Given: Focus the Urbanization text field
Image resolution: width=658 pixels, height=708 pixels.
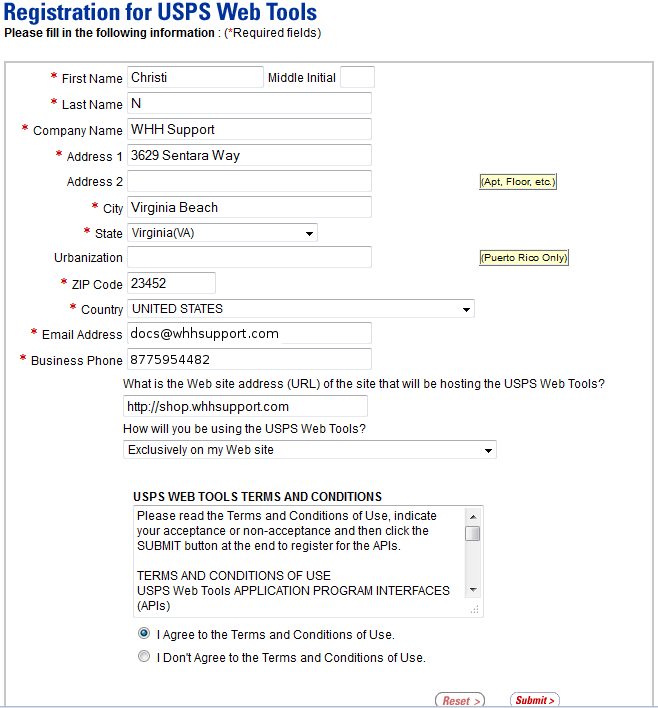Looking at the screenshot, I should 249,258.
